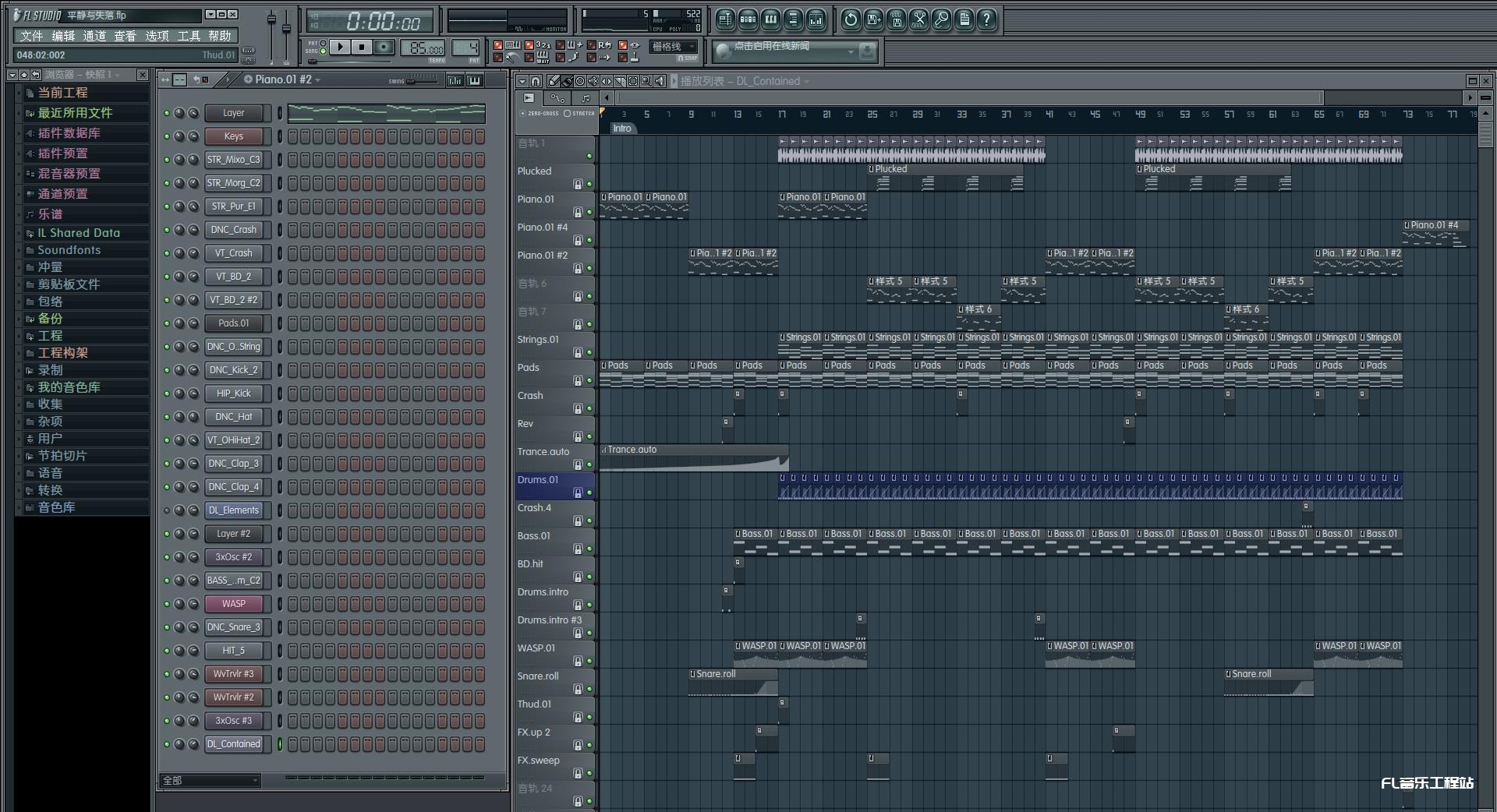Select the pencil draw tool in playlist

[554, 81]
